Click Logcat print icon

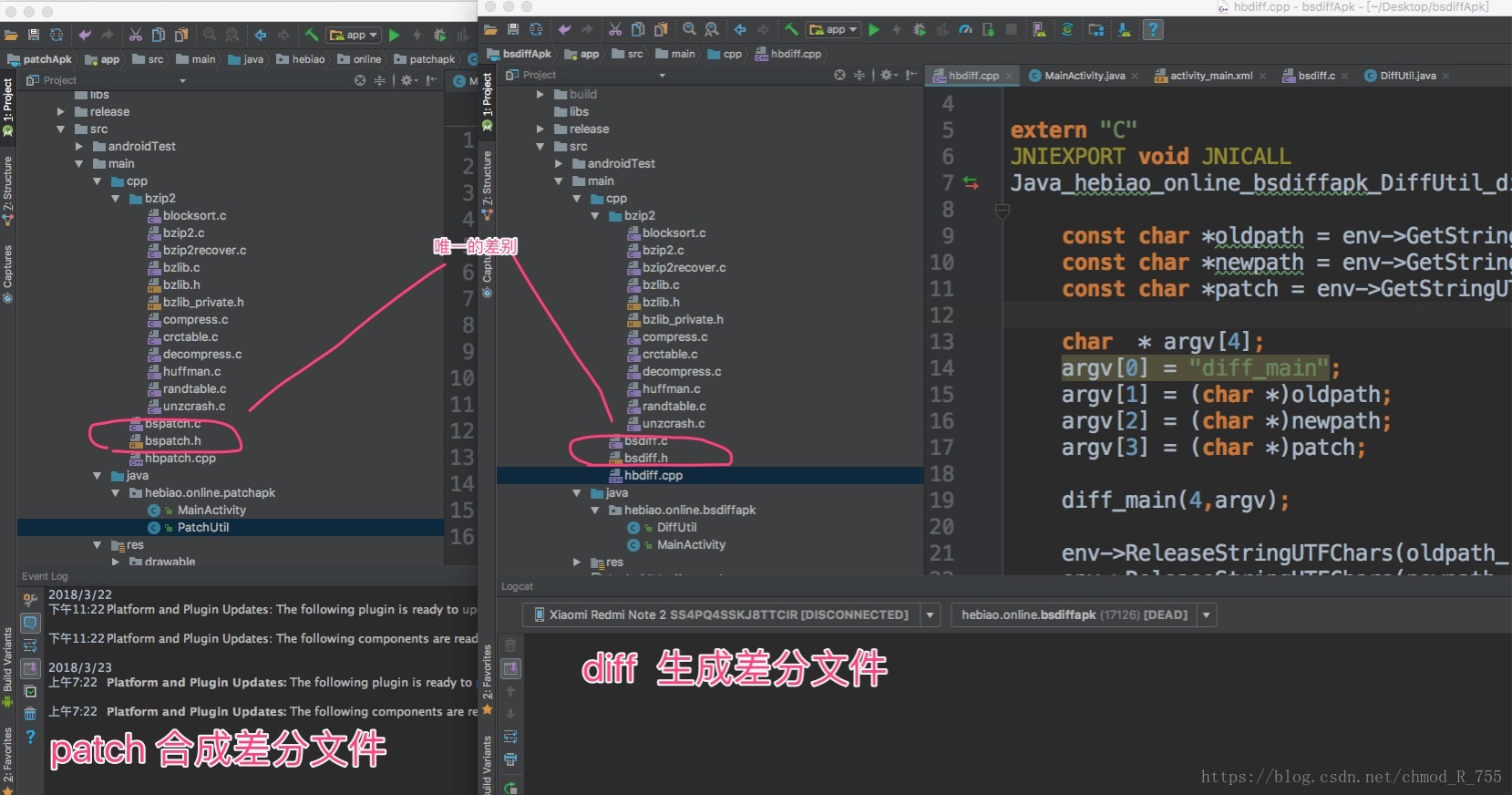(510, 759)
